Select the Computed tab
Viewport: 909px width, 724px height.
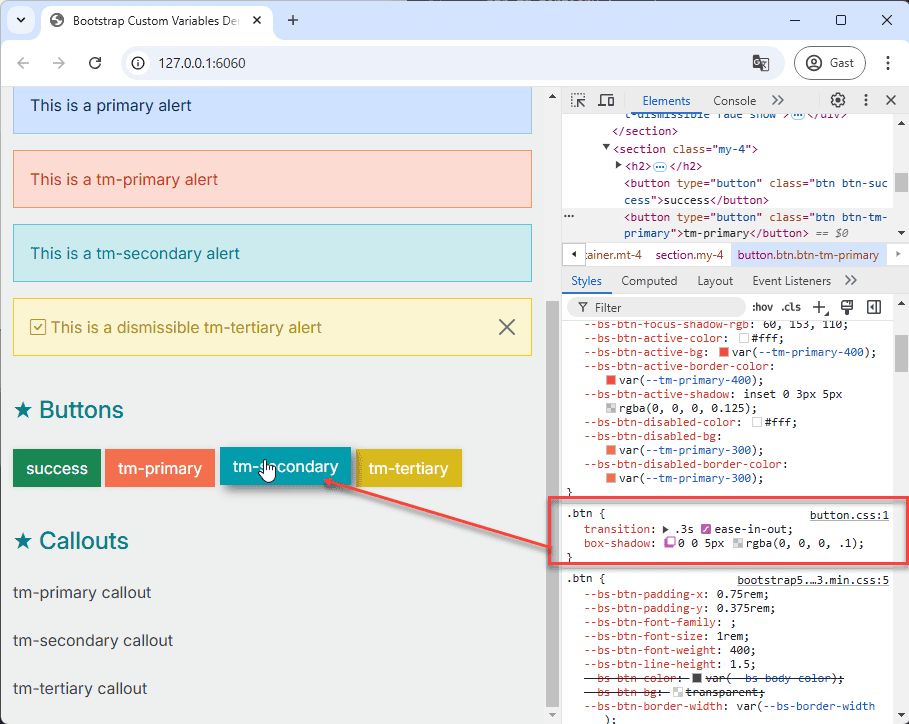click(649, 281)
